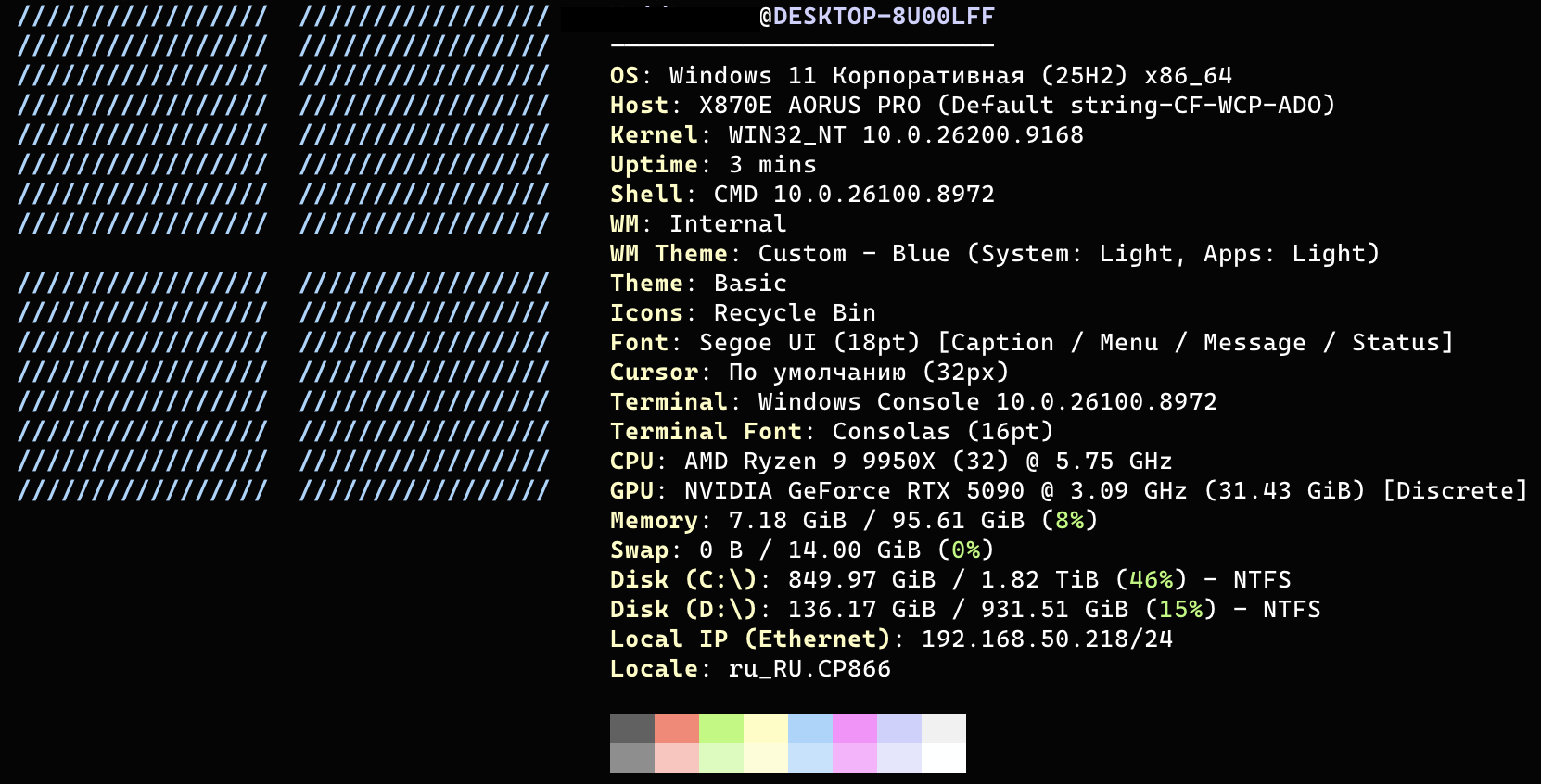Select the 'GPU' label
The height and width of the screenshot is (784, 1541).
(631, 491)
